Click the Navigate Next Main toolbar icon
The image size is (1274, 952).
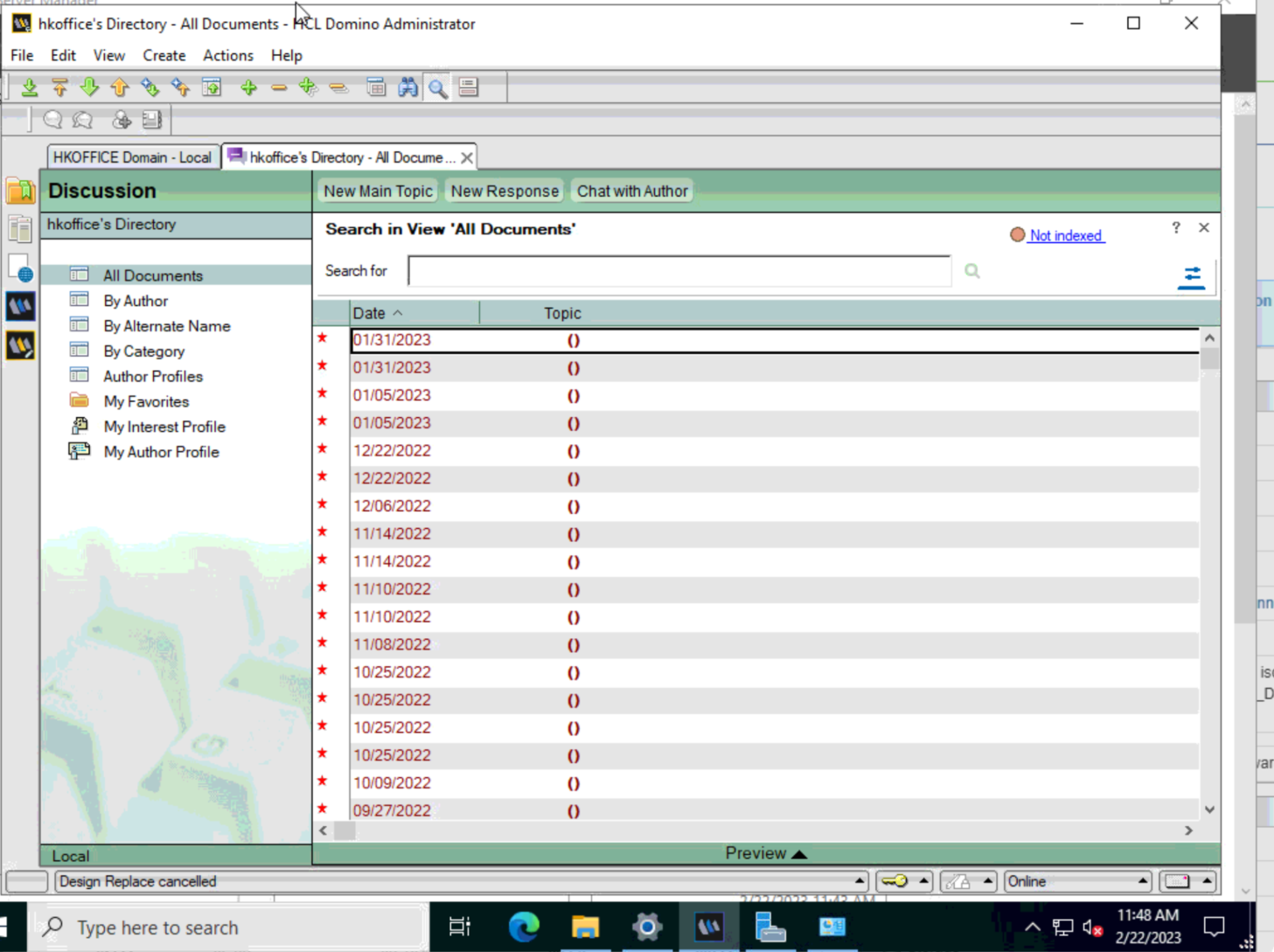(x=30, y=87)
